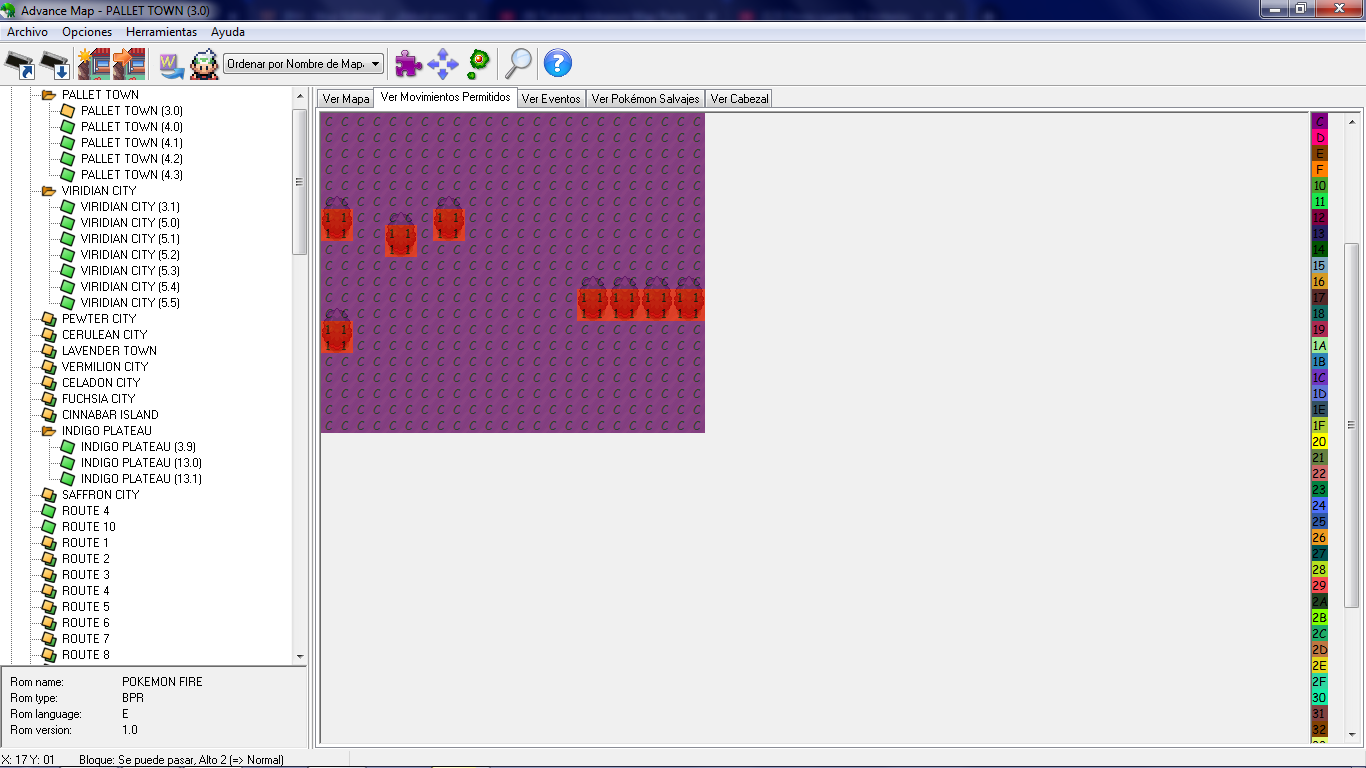1366x768 pixels.
Task: Click the save ROM icon with down arrow
Action: pyautogui.click(x=55, y=64)
